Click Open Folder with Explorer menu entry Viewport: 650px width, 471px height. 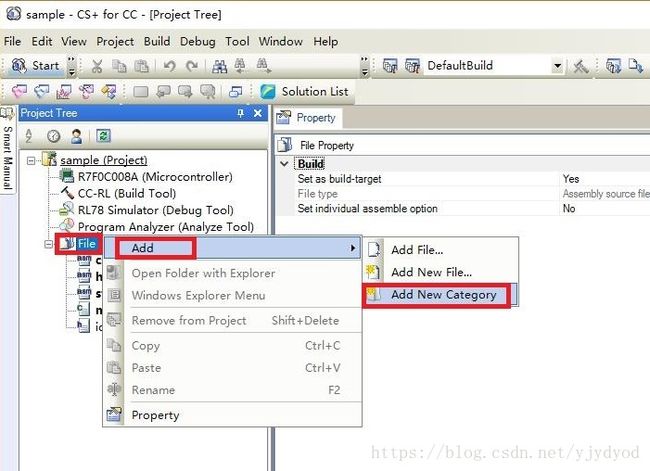tap(232, 273)
